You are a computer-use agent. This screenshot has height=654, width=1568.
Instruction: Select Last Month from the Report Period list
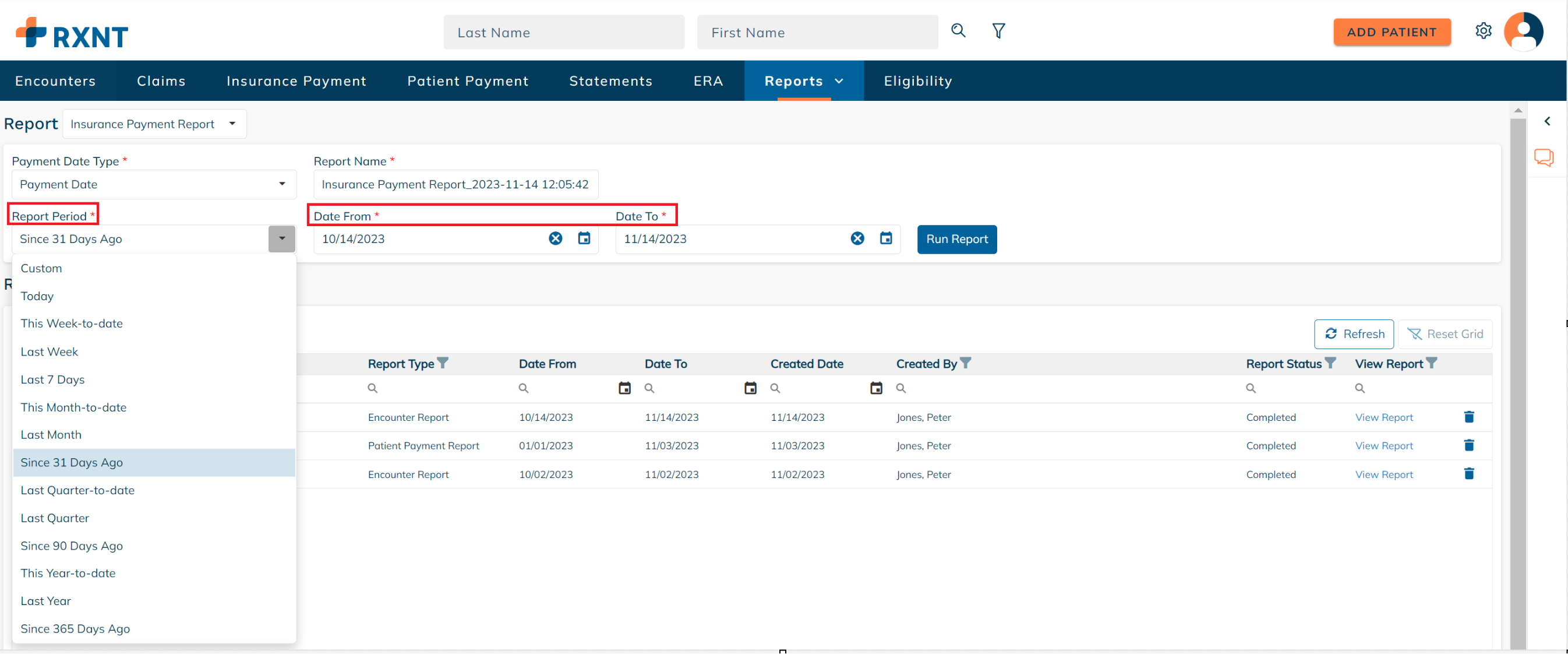click(x=51, y=434)
